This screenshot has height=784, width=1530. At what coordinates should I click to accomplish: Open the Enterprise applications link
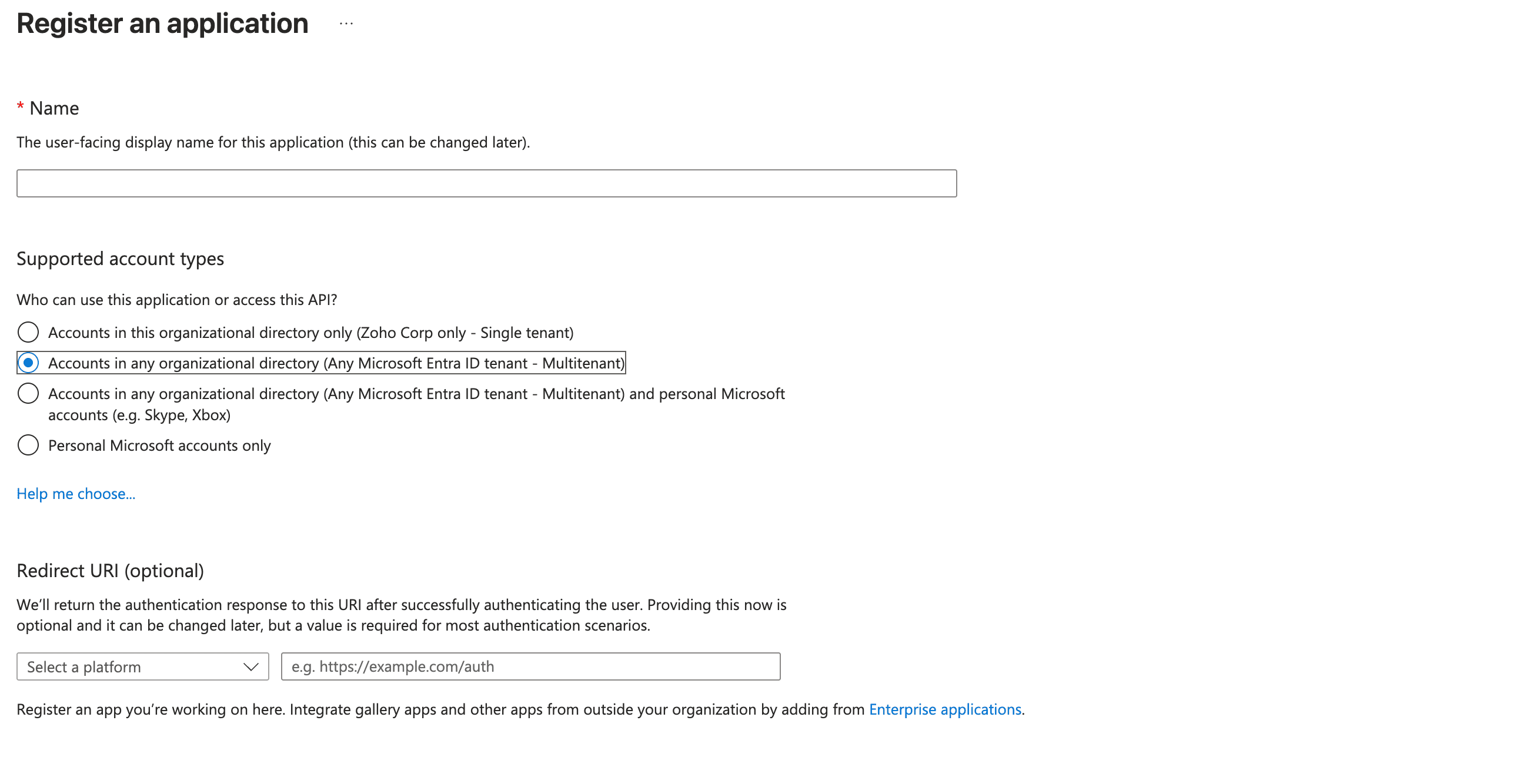[944, 709]
